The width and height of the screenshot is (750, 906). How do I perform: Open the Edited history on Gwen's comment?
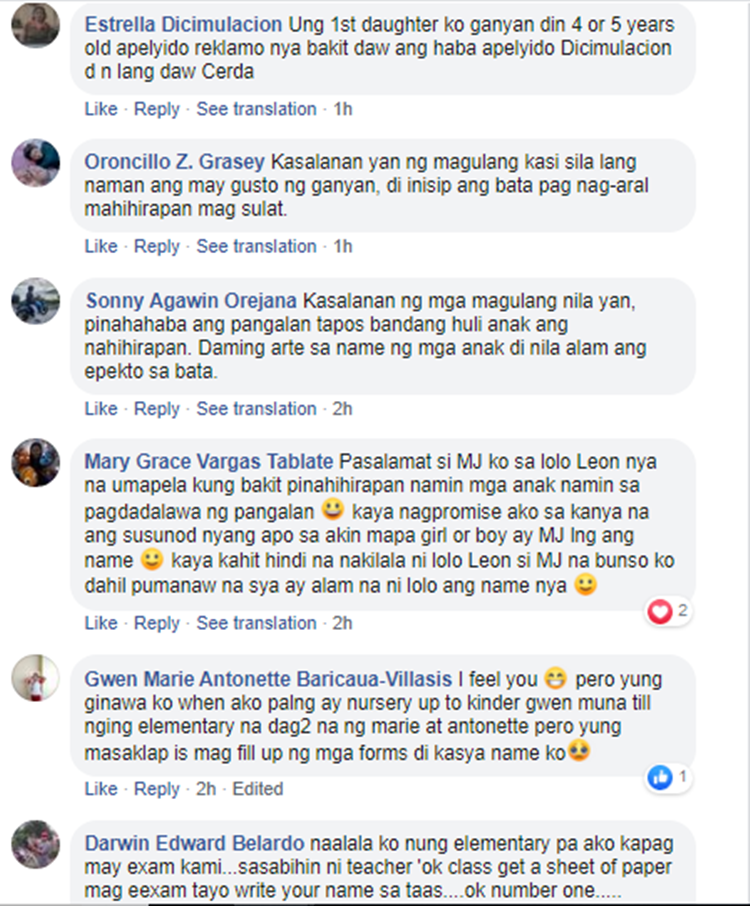tap(258, 789)
